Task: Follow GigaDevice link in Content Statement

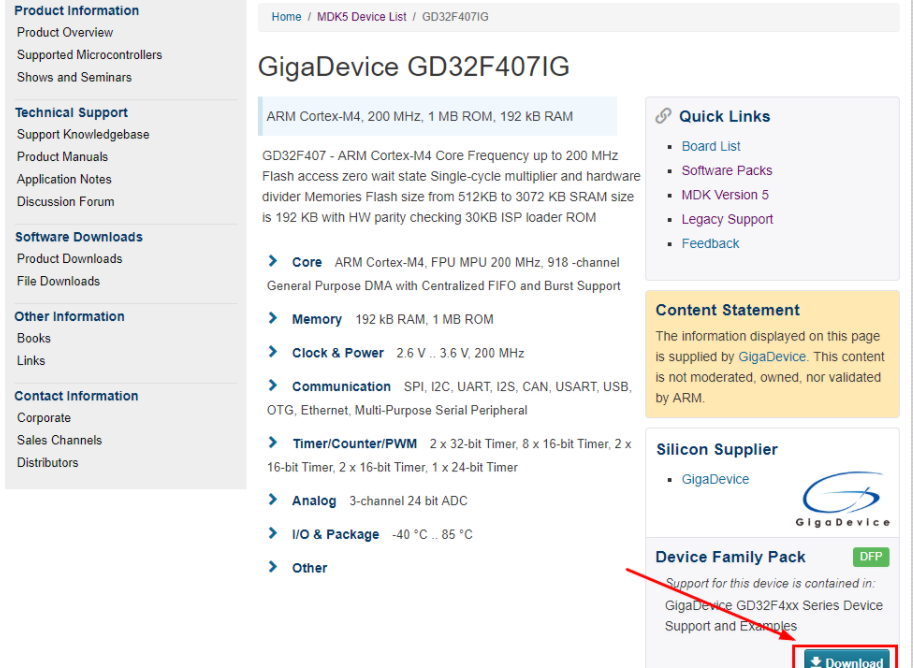Action: (772, 356)
